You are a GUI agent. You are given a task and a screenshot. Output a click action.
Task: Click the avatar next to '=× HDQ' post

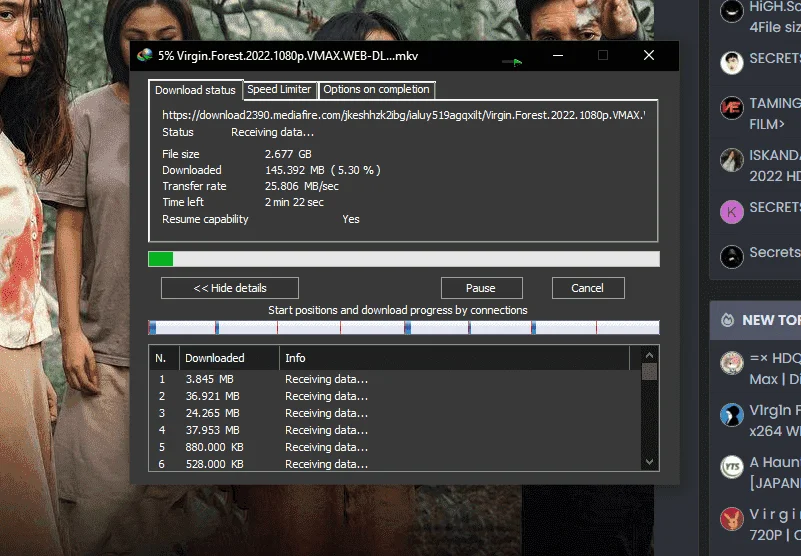732,363
